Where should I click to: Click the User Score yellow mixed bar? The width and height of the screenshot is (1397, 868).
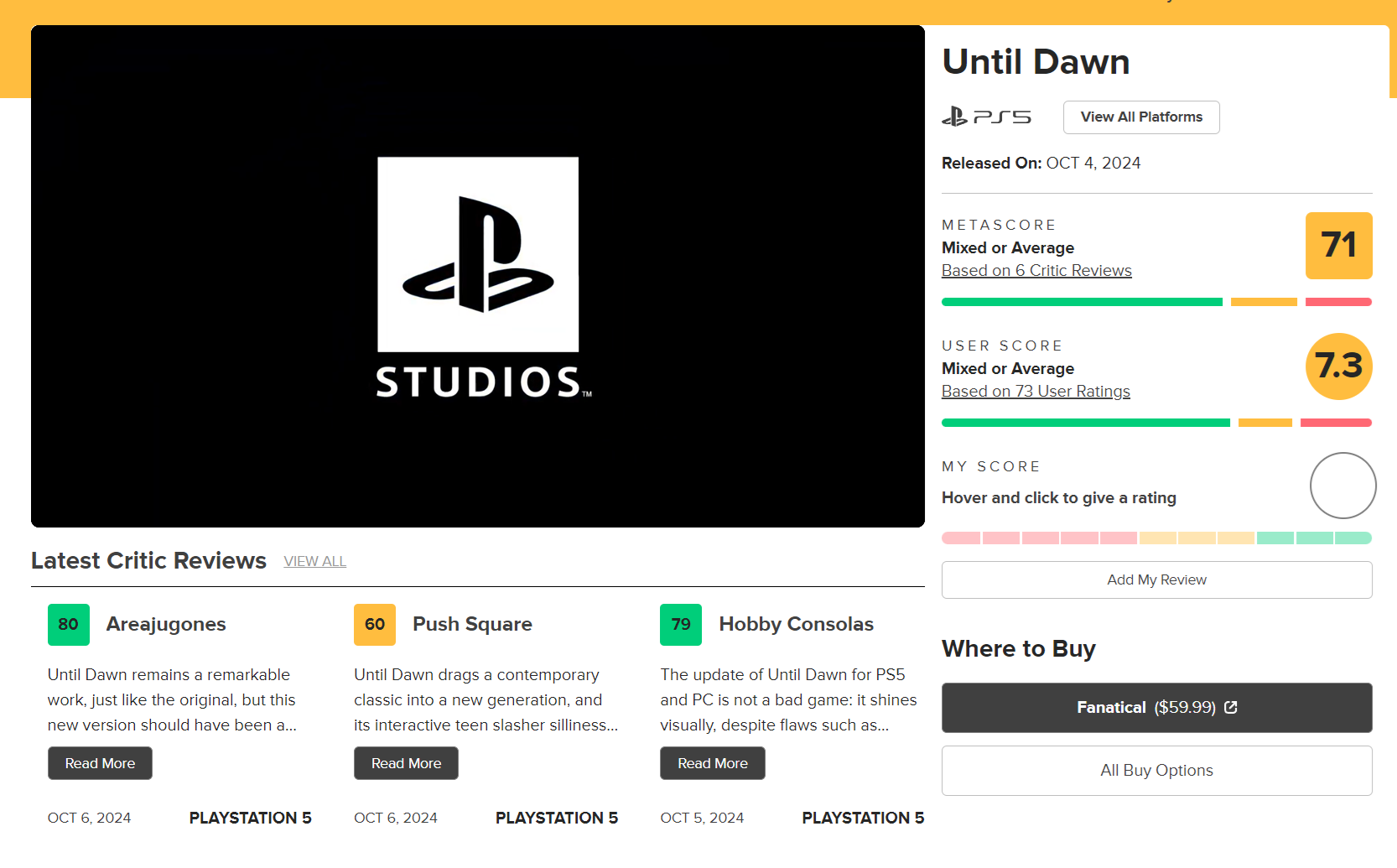point(1265,423)
